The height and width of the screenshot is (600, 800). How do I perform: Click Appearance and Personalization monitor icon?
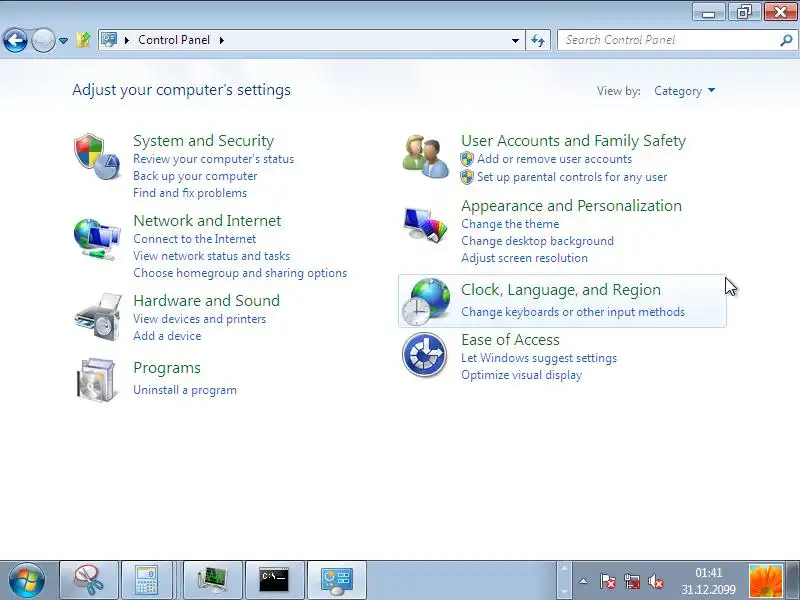click(x=425, y=224)
